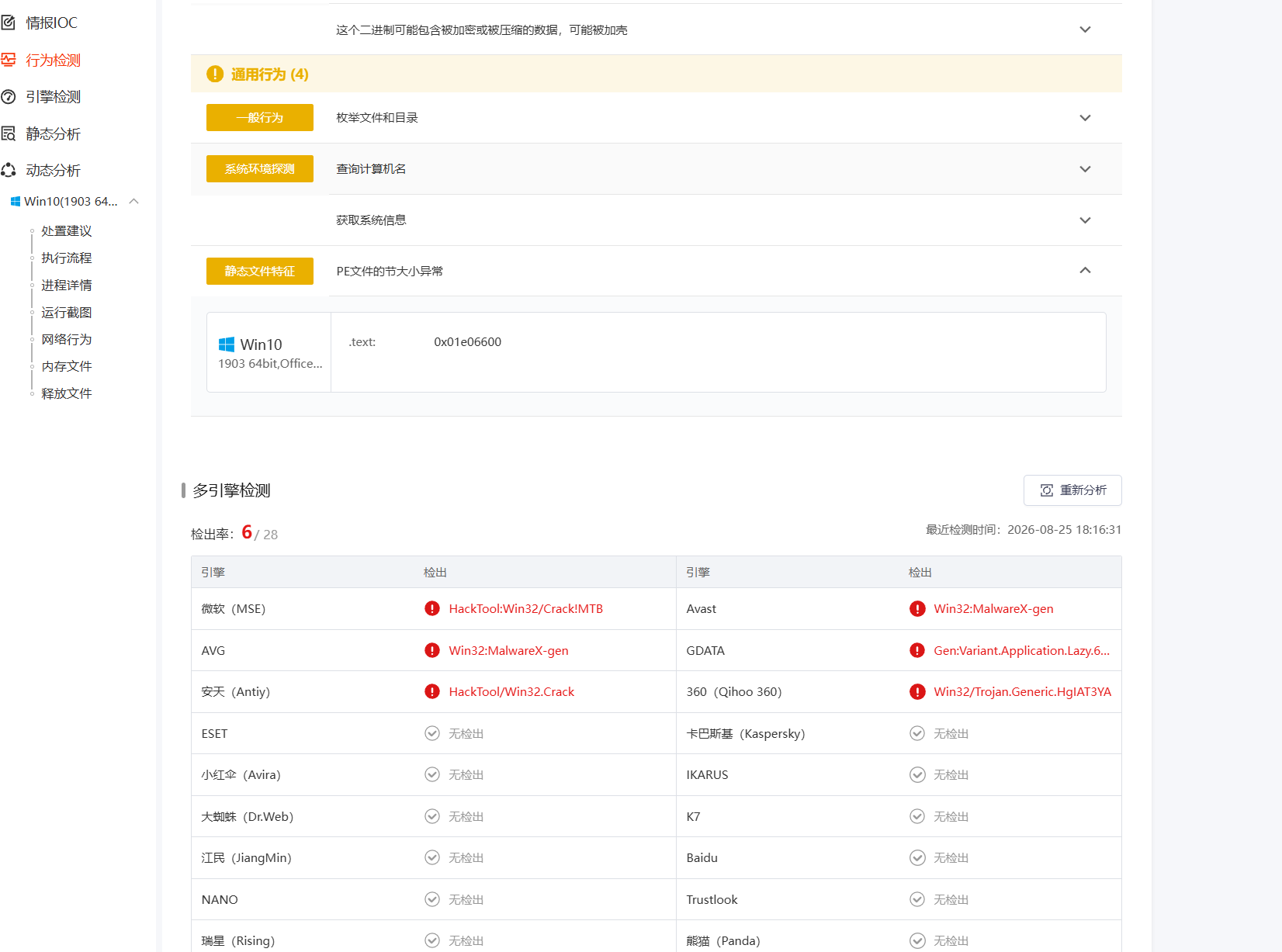The image size is (1282, 952).
Task: Click the 行为检测 sidebar icon
Action: point(9,60)
